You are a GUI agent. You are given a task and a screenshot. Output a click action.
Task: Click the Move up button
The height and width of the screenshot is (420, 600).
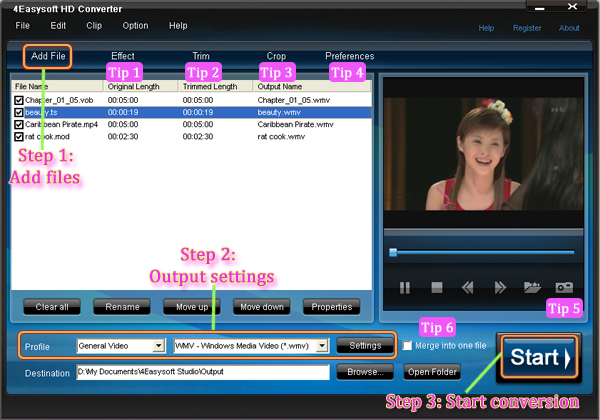pos(192,307)
